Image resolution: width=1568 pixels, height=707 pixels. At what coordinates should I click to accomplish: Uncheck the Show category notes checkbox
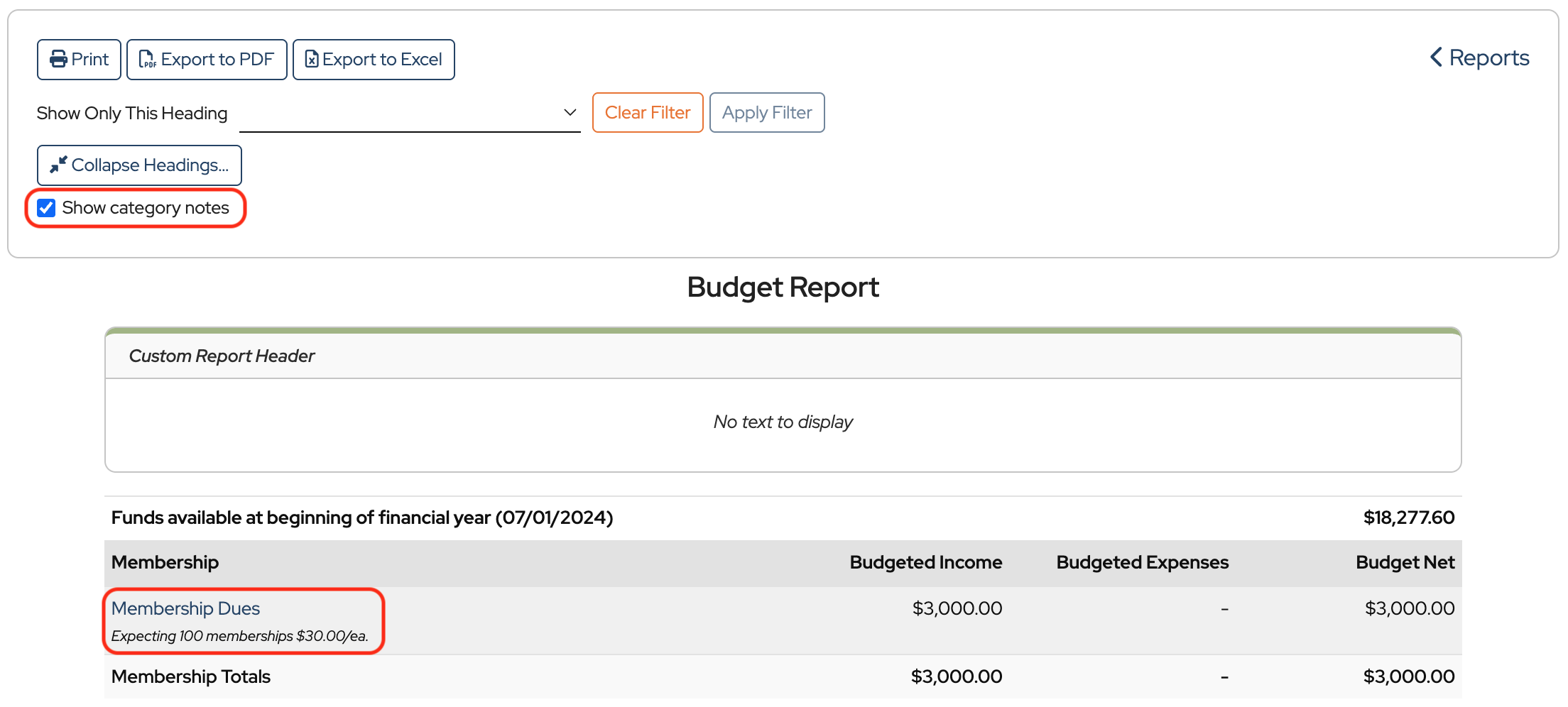tap(46, 208)
